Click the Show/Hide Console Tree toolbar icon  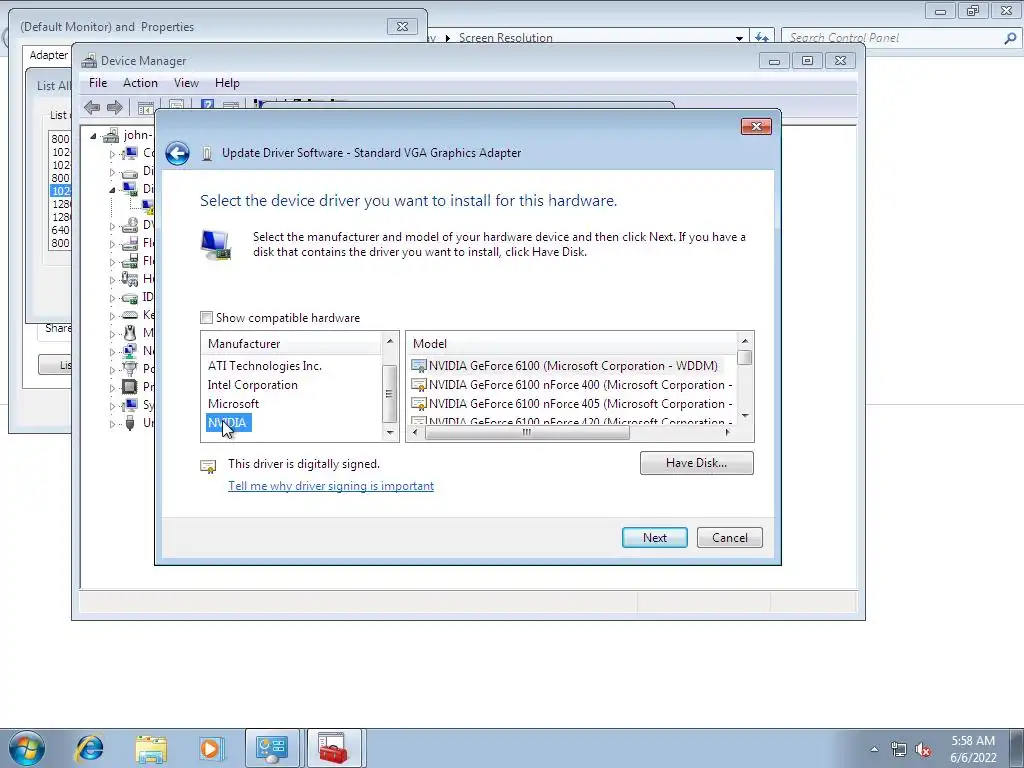(146, 108)
